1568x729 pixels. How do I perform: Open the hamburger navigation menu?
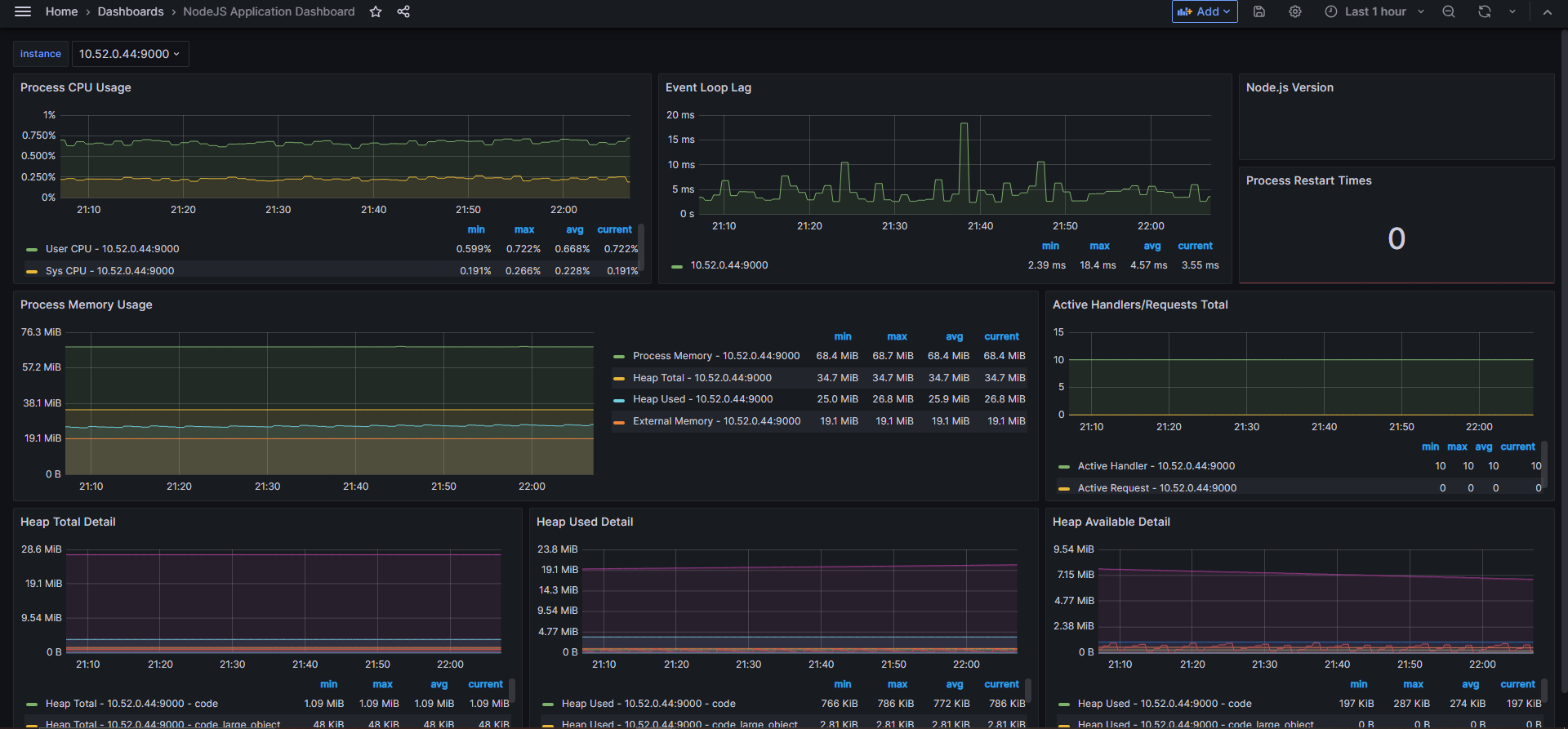point(23,11)
